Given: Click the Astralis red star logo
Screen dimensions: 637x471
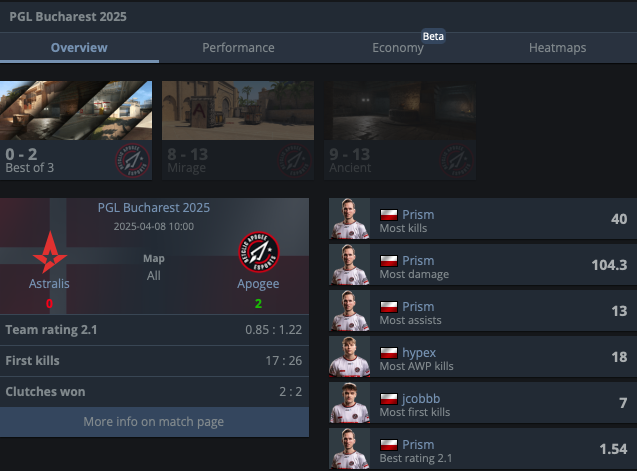Looking at the screenshot, I should pos(50,252).
